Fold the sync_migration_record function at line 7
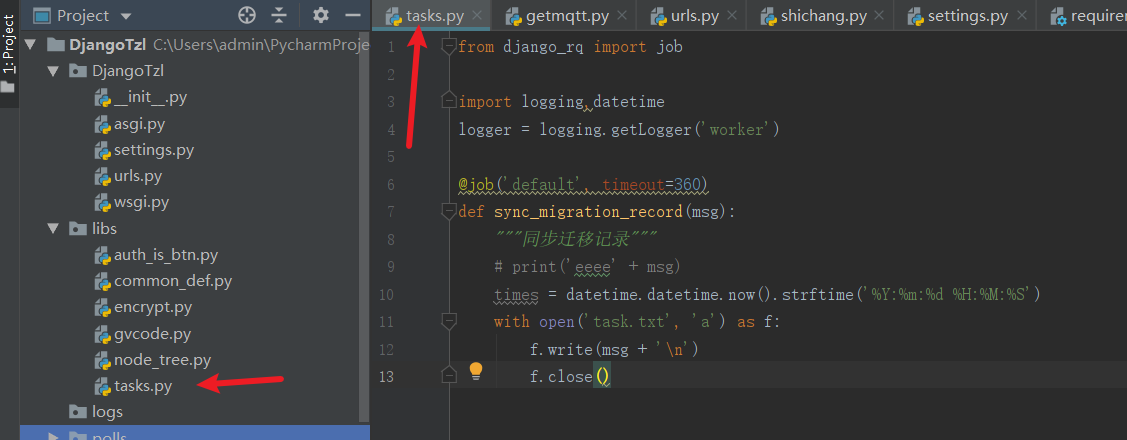 [x=448, y=211]
